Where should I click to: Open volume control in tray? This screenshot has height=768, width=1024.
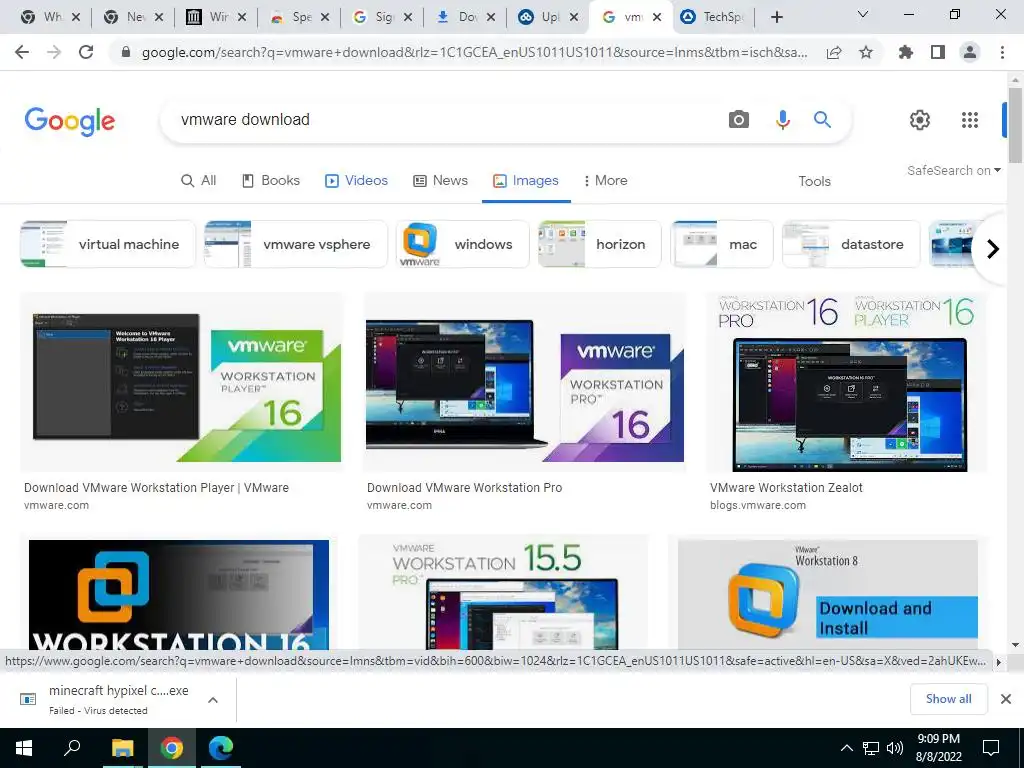(895, 748)
